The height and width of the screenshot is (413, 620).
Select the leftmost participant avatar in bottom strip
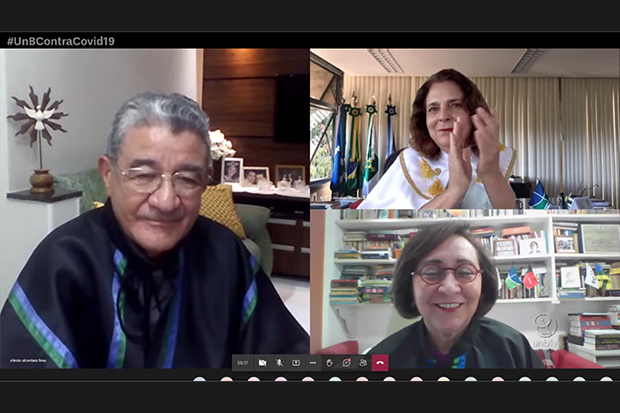200,379
